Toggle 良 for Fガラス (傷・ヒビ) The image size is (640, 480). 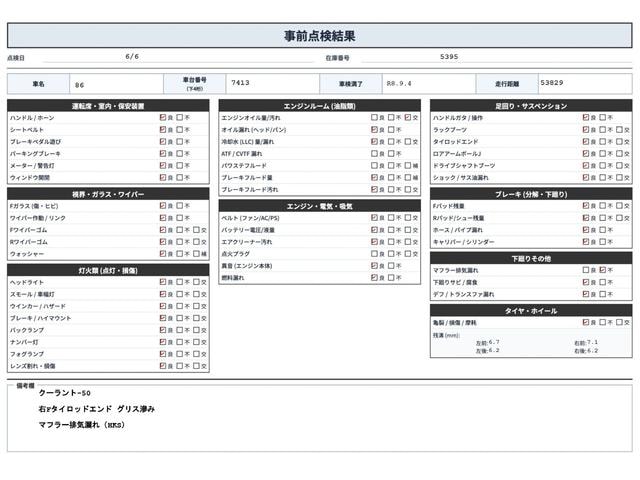tap(163, 206)
